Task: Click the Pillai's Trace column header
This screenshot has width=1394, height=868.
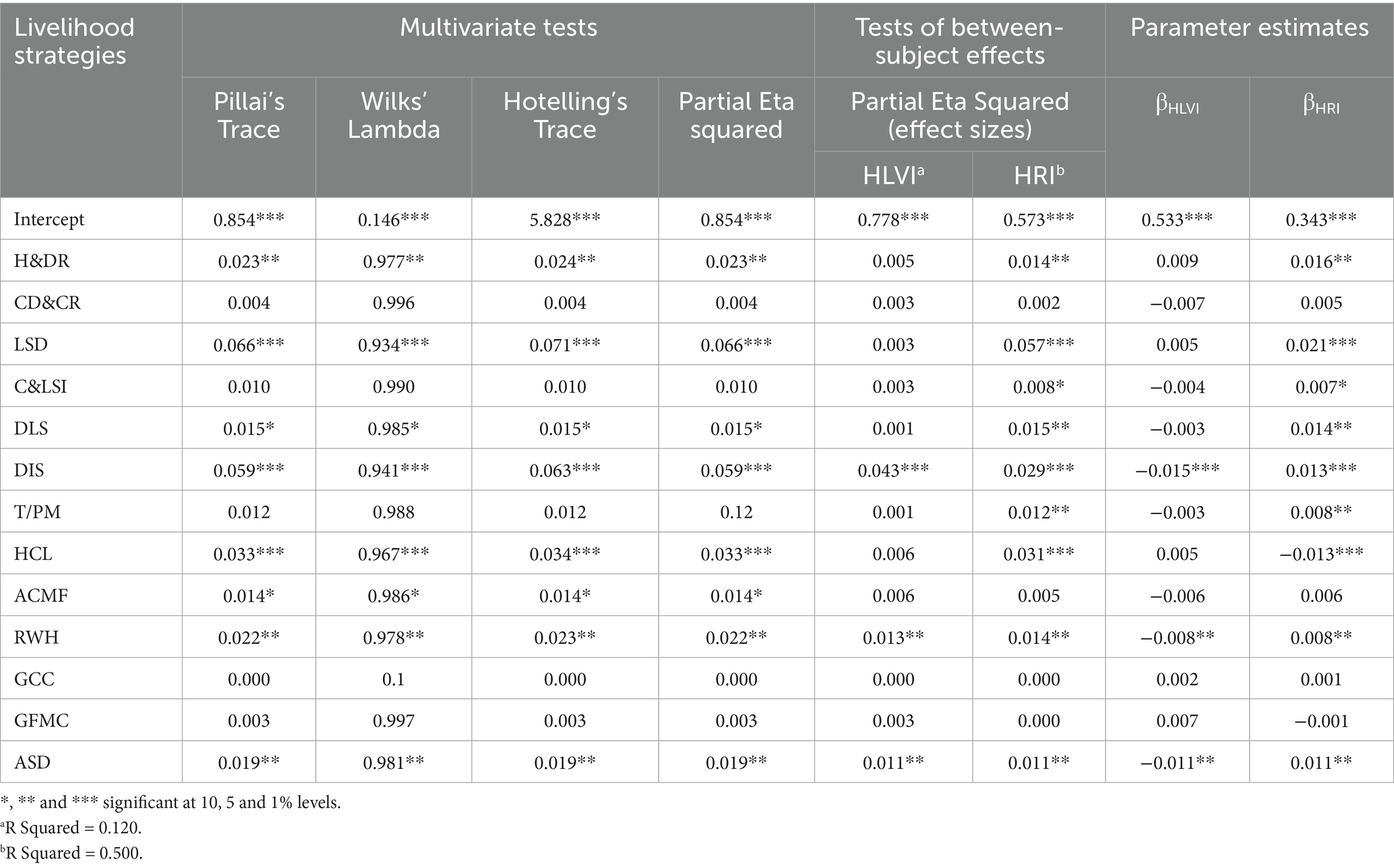Action: (x=249, y=115)
